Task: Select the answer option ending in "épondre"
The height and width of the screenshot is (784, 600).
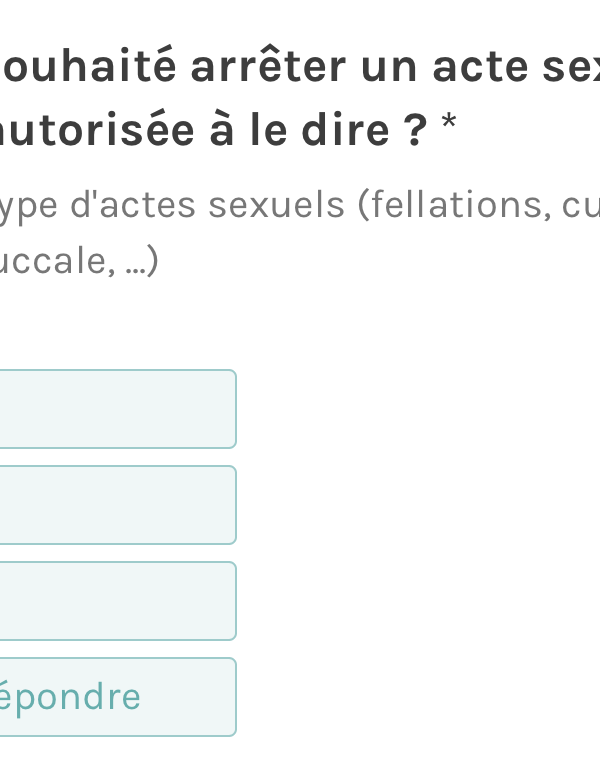Action: (x=115, y=697)
